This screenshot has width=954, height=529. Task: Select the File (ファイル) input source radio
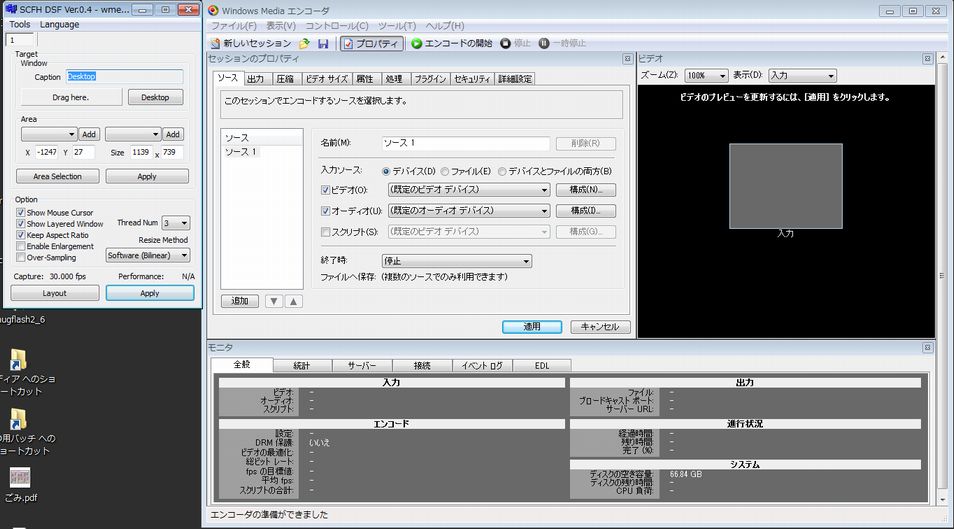click(445, 172)
